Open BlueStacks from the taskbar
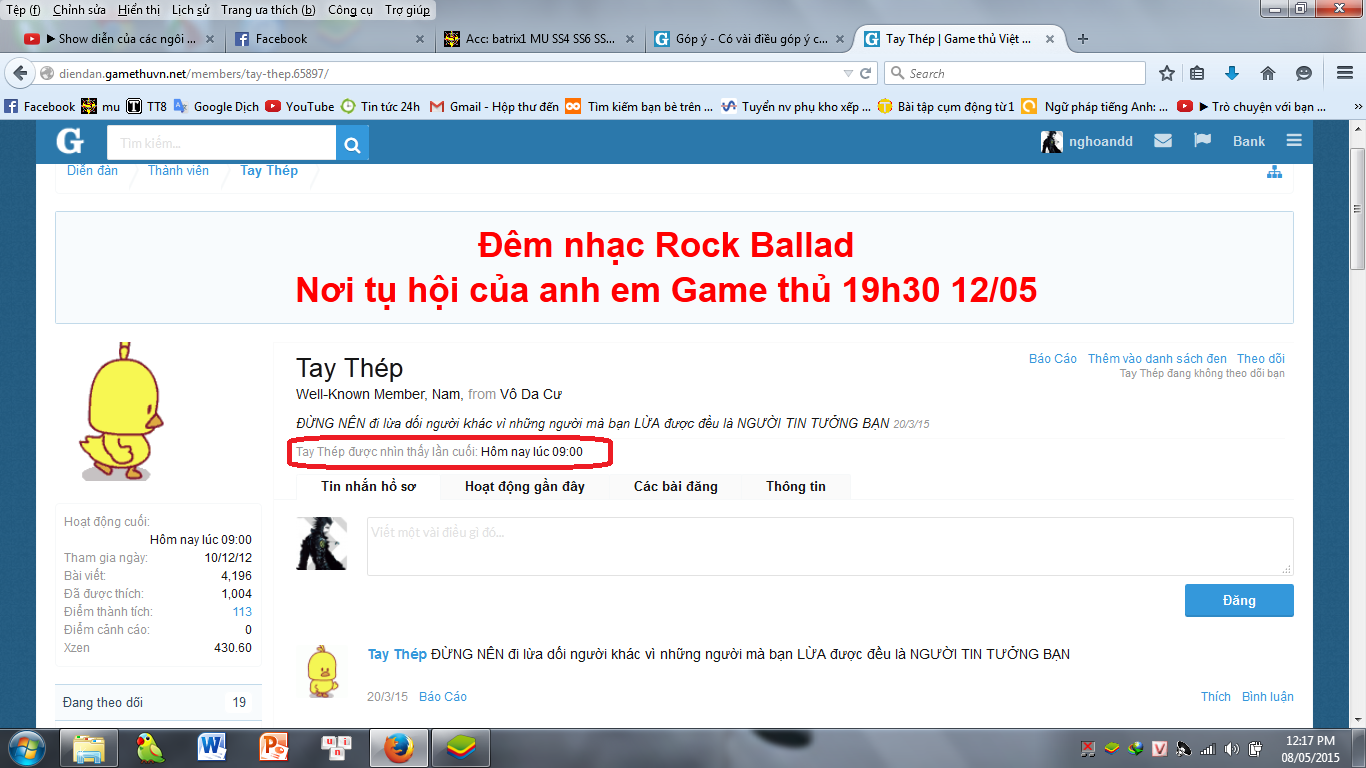This screenshot has height=768, width=1366. [x=461, y=748]
